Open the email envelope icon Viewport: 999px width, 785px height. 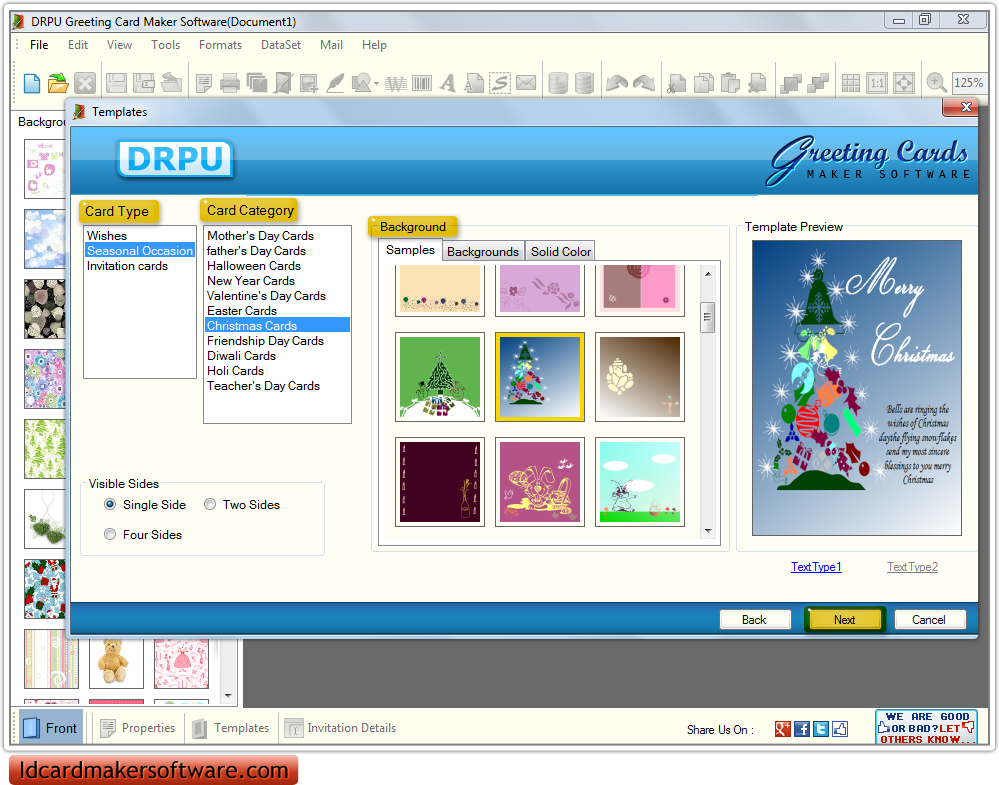524,82
